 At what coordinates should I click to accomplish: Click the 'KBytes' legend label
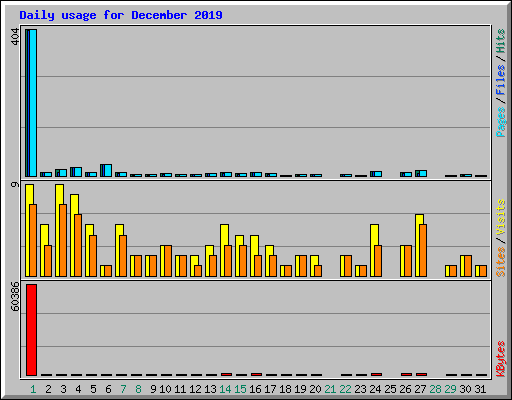(x=500, y=359)
